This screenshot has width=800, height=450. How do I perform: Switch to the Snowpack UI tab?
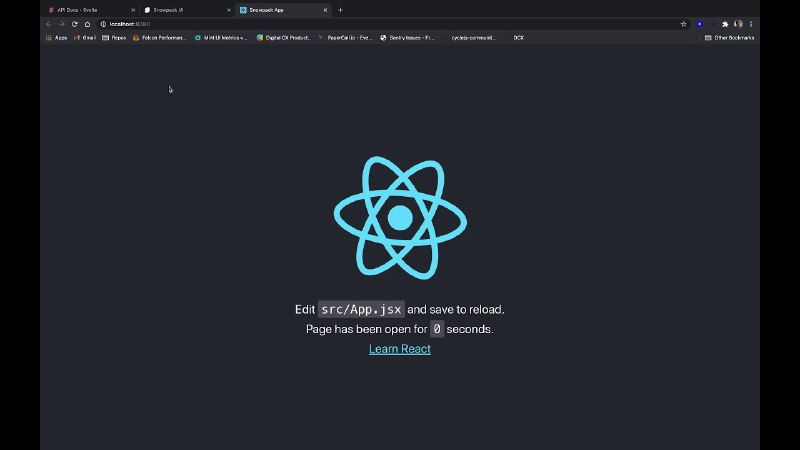[x=185, y=10]
